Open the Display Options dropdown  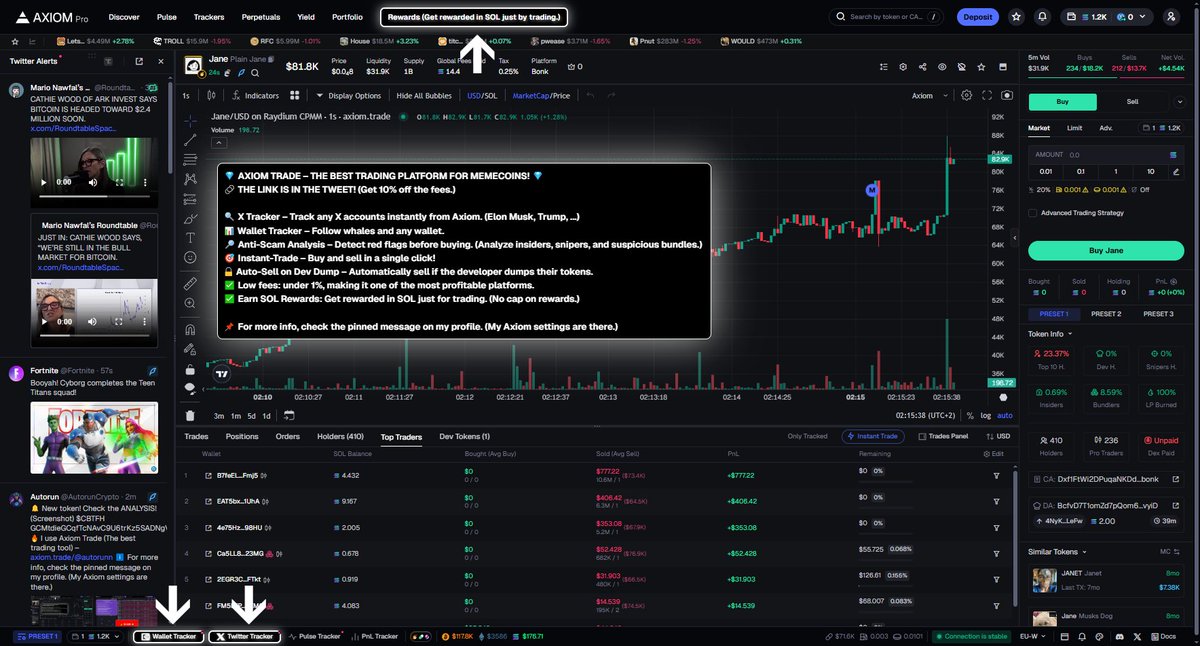point(349,96)
